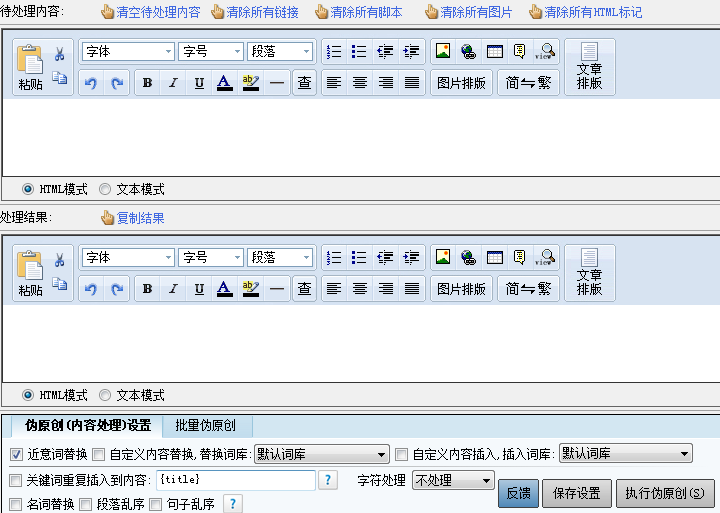Screen dimensions: 720x513
Task: Select the 伪原创(内容处理)设置 tab
Action: click(88, 425)
